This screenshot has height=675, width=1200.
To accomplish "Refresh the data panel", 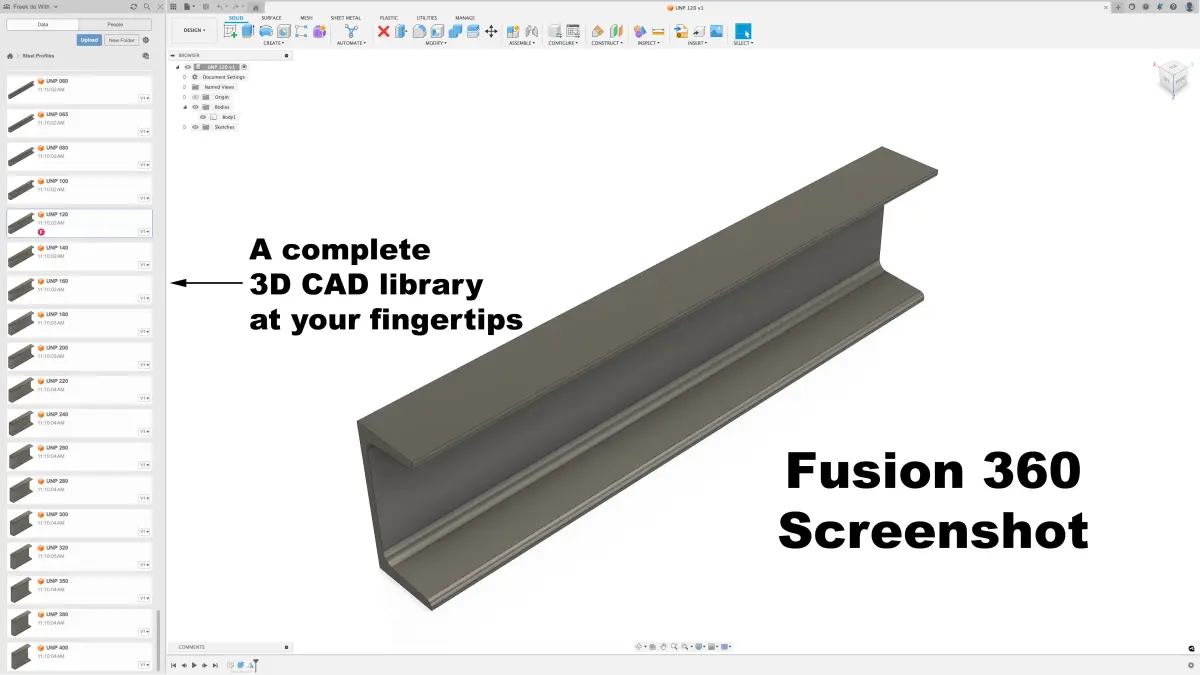I will [134, 6].
